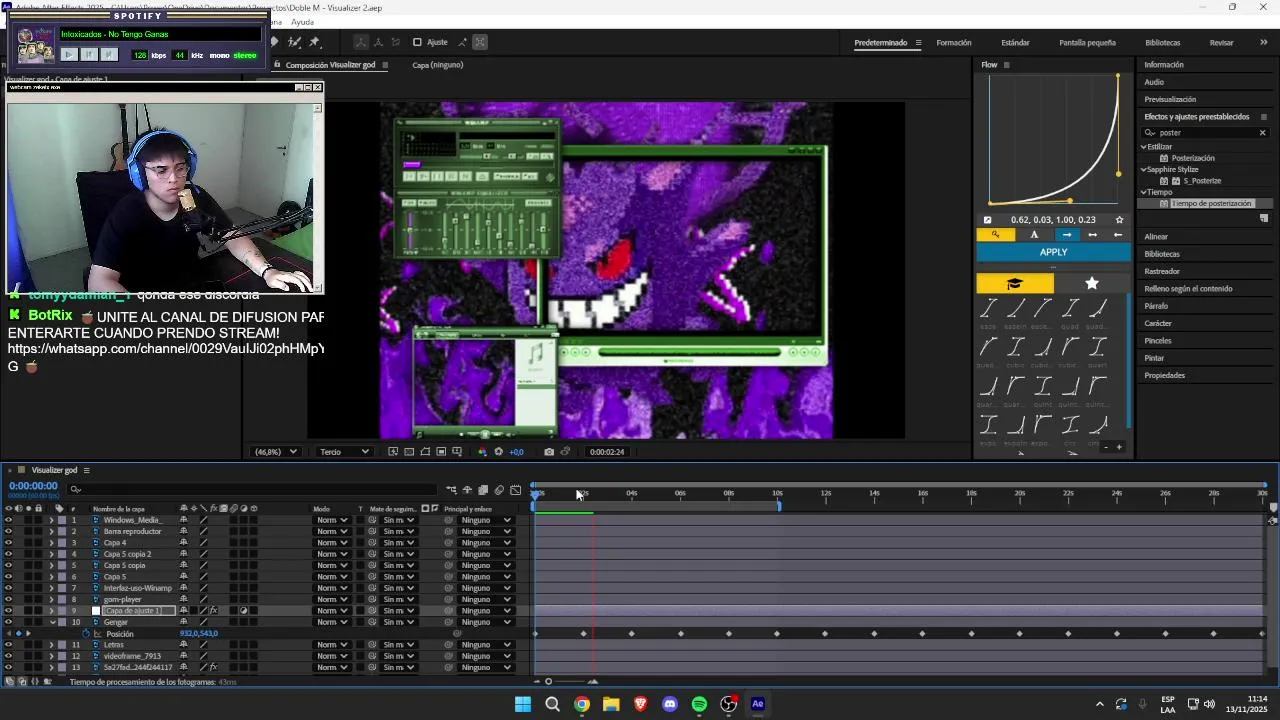Take snapshot with camera icon in viewer

pyautogui.click(x=549, y=452)
